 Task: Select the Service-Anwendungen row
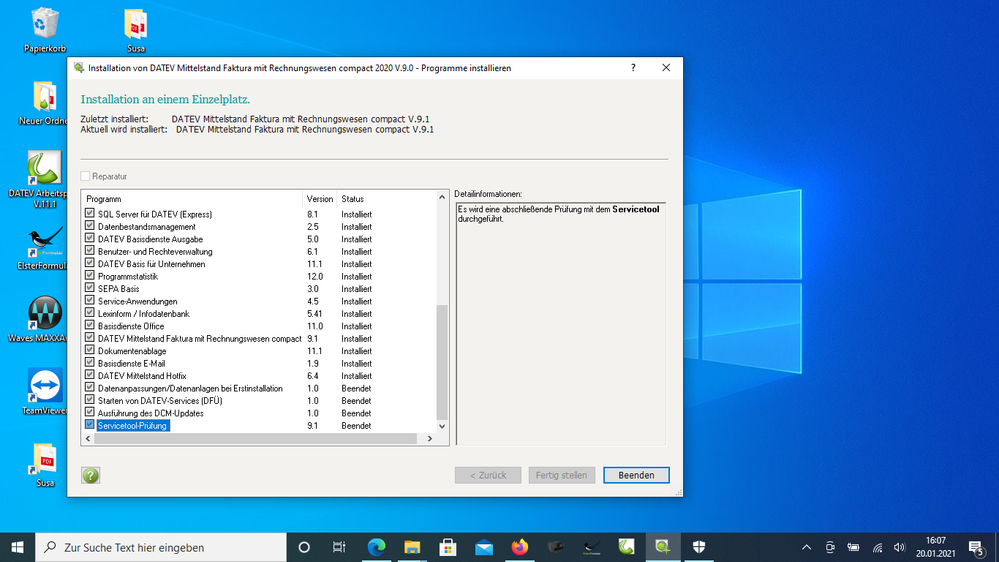click(259, 301)
